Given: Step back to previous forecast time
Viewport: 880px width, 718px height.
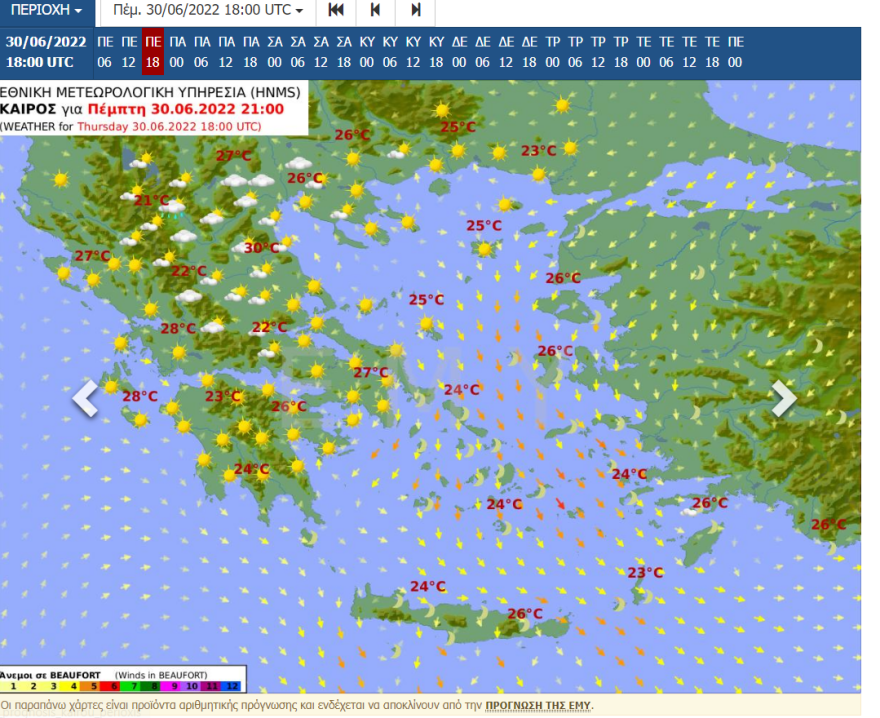Looking at the screenshot, I should click(376, 11).
